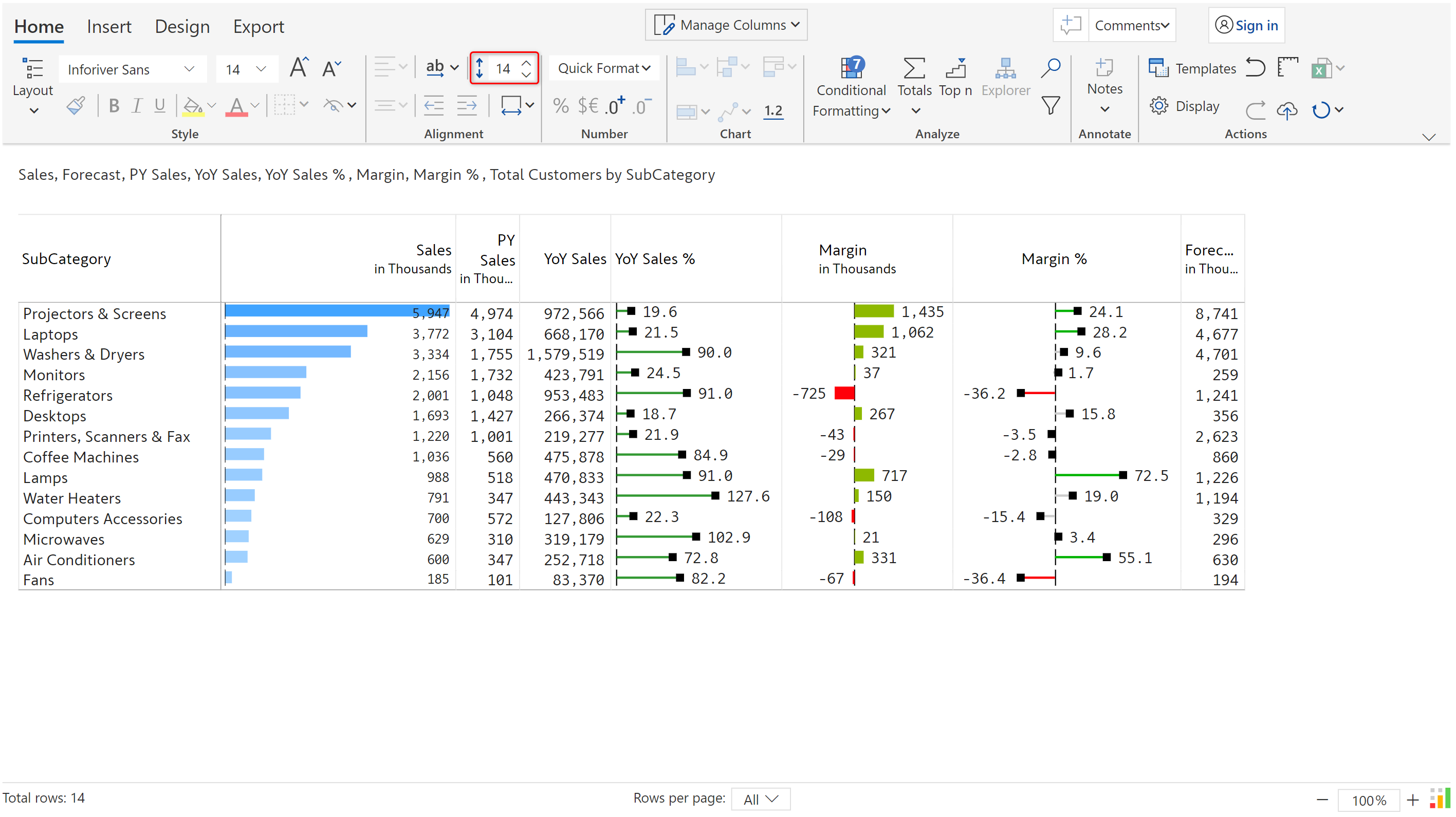1456x817 pixels.
Task: Click the Display gear icon
Action: pyautogui.click(x=1159, y=106)
